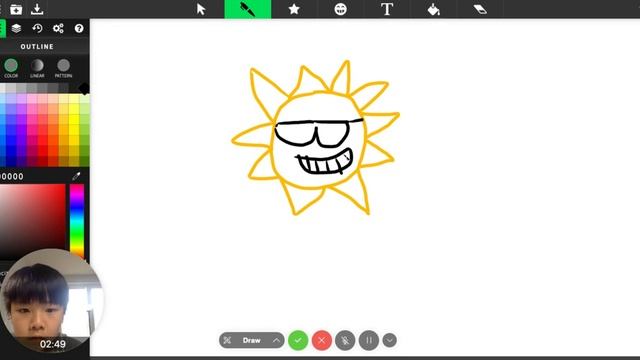The width and height of the screenshot is (640, 360).
Task: Open the history panel tab
Action: [x=37, y=28]
